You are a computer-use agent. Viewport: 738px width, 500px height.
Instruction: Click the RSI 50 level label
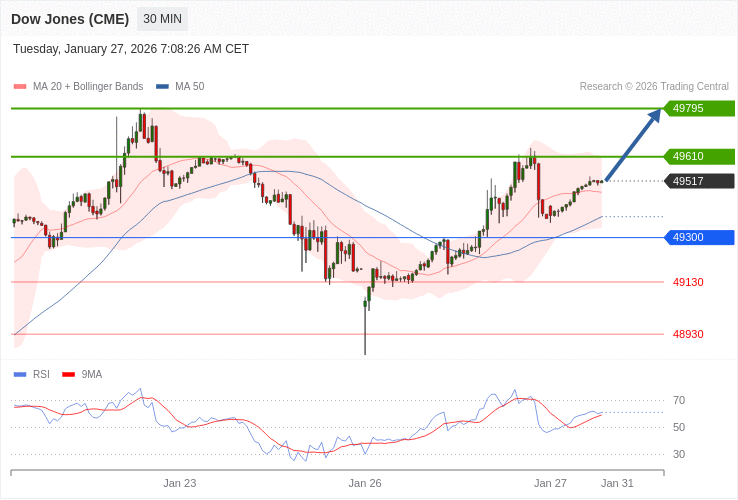coord(679,427)
